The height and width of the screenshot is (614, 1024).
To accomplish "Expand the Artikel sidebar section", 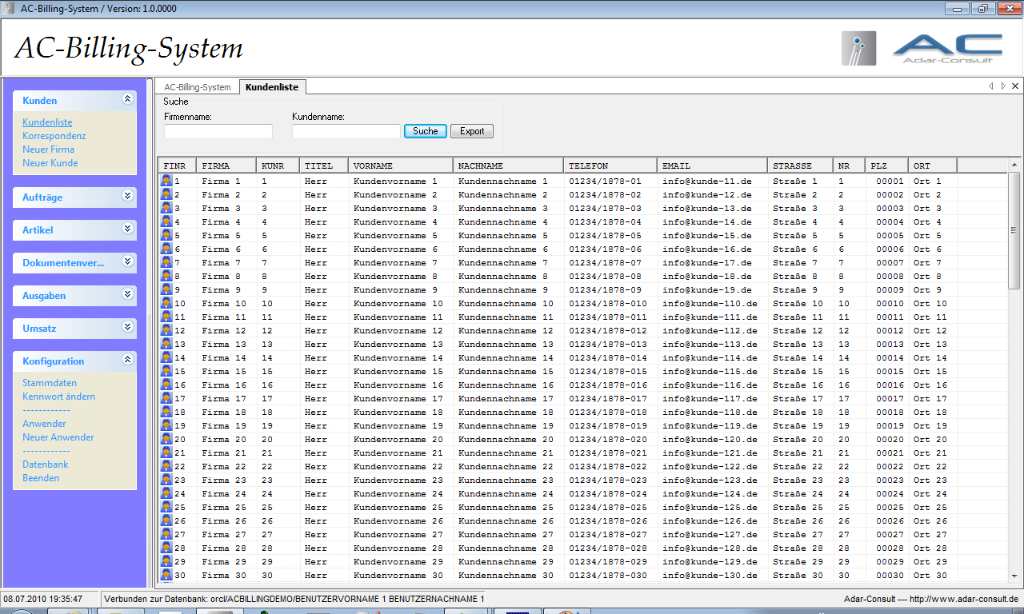I will tap(127, 229).
